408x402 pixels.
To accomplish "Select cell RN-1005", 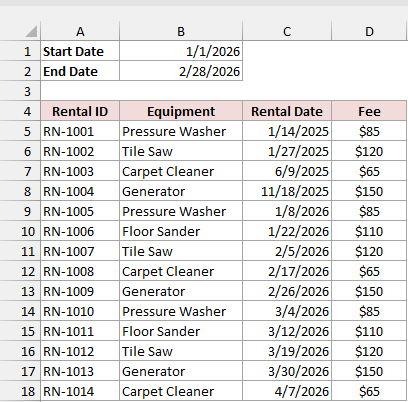I will click(x=80, y=211).
